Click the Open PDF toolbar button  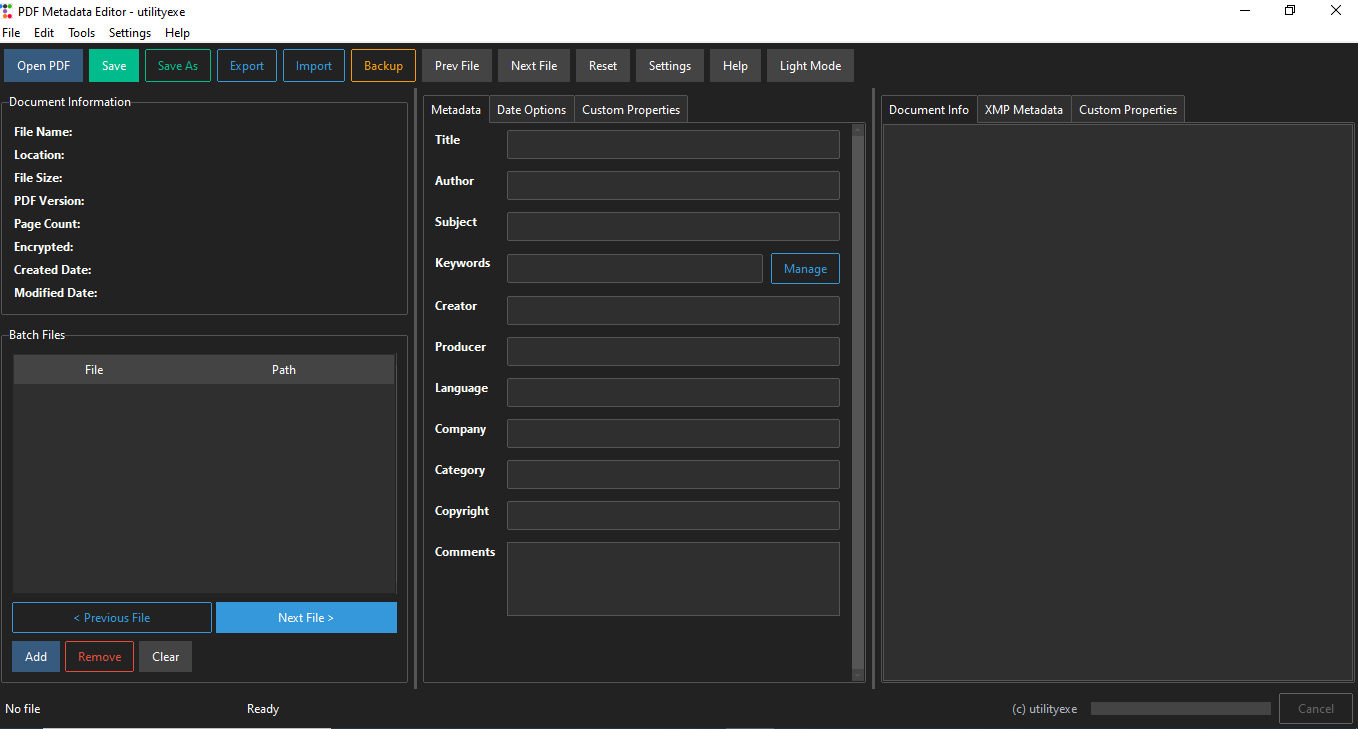click(44, 66)
